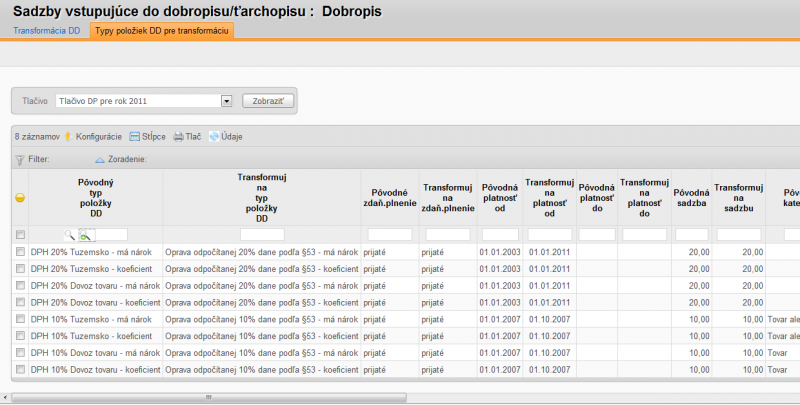The height and width of the screenshot is (405, 800).
Task: Click the magnifier with green plus icon
Action: (x=85, y=235)
